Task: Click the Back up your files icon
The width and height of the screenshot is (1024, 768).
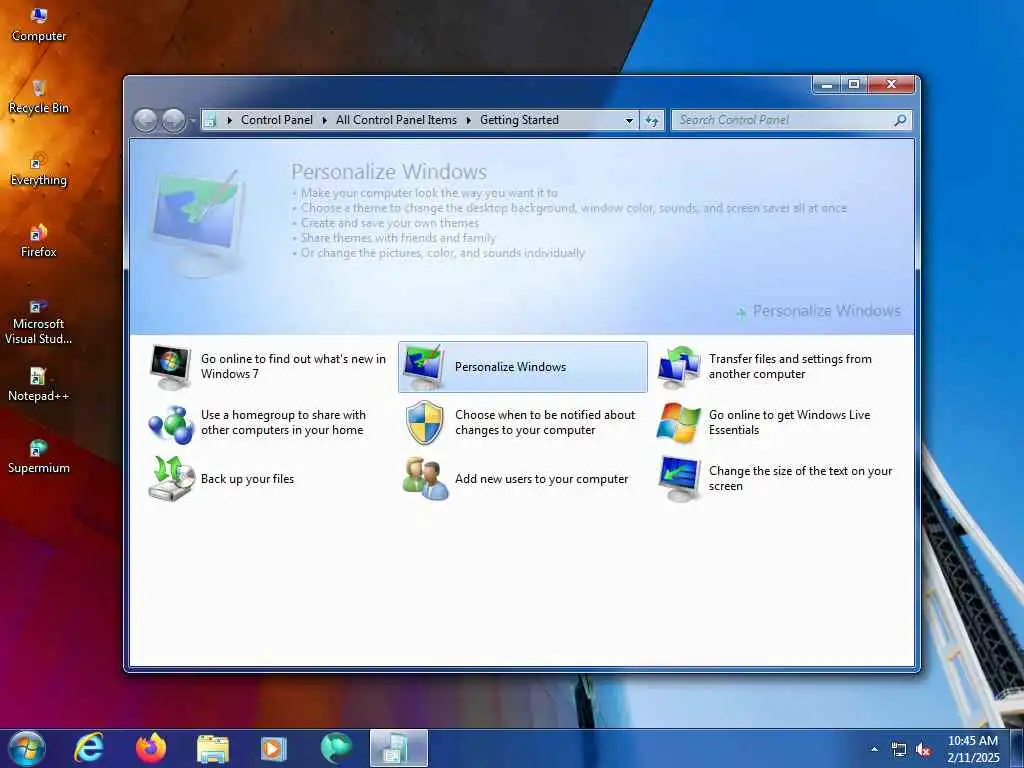Action: point(171,479)
